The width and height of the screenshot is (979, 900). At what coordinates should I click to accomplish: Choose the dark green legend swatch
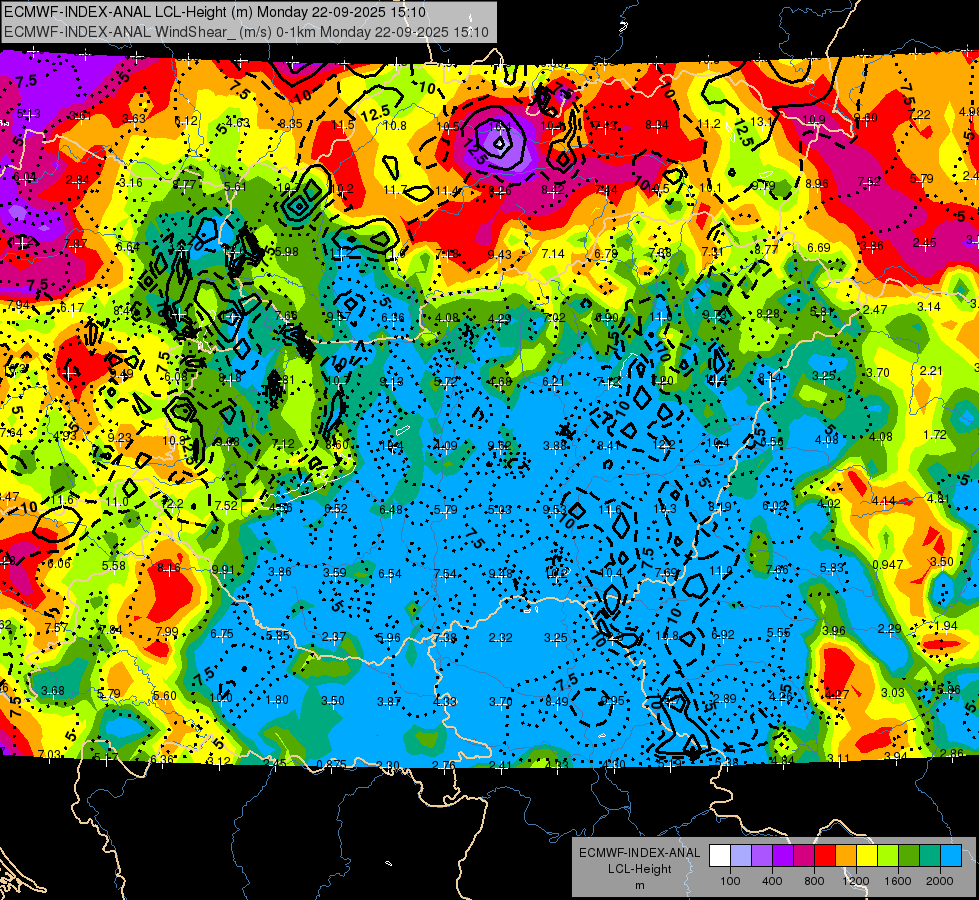pyautogui.click(x=909, y=856)
